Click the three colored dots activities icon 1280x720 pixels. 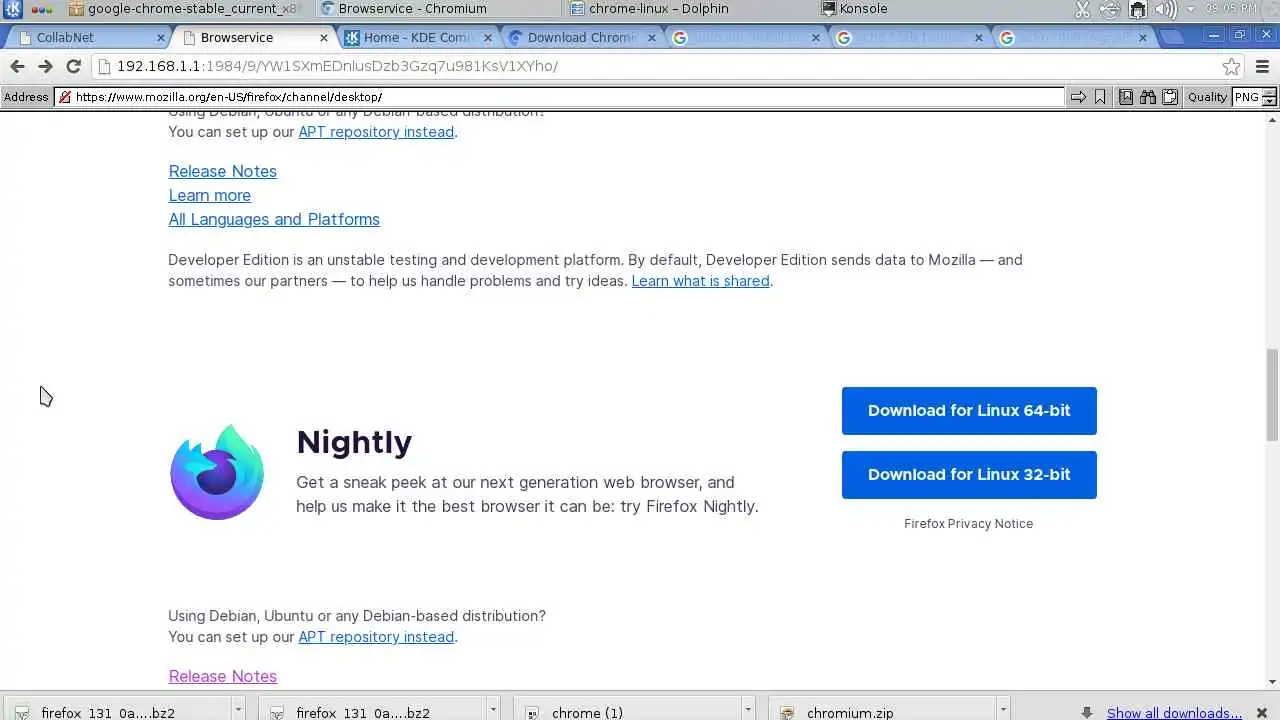(x=41, y=9)
